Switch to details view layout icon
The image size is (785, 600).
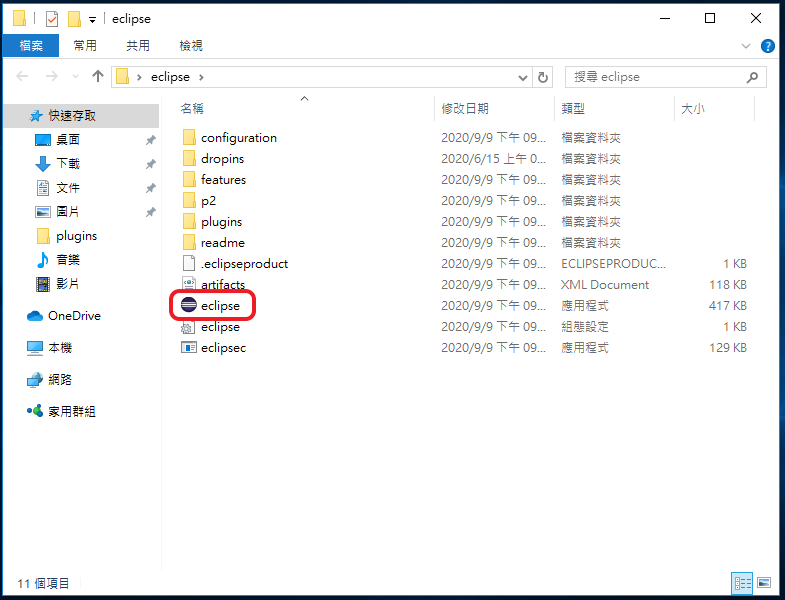coord(742,582)
